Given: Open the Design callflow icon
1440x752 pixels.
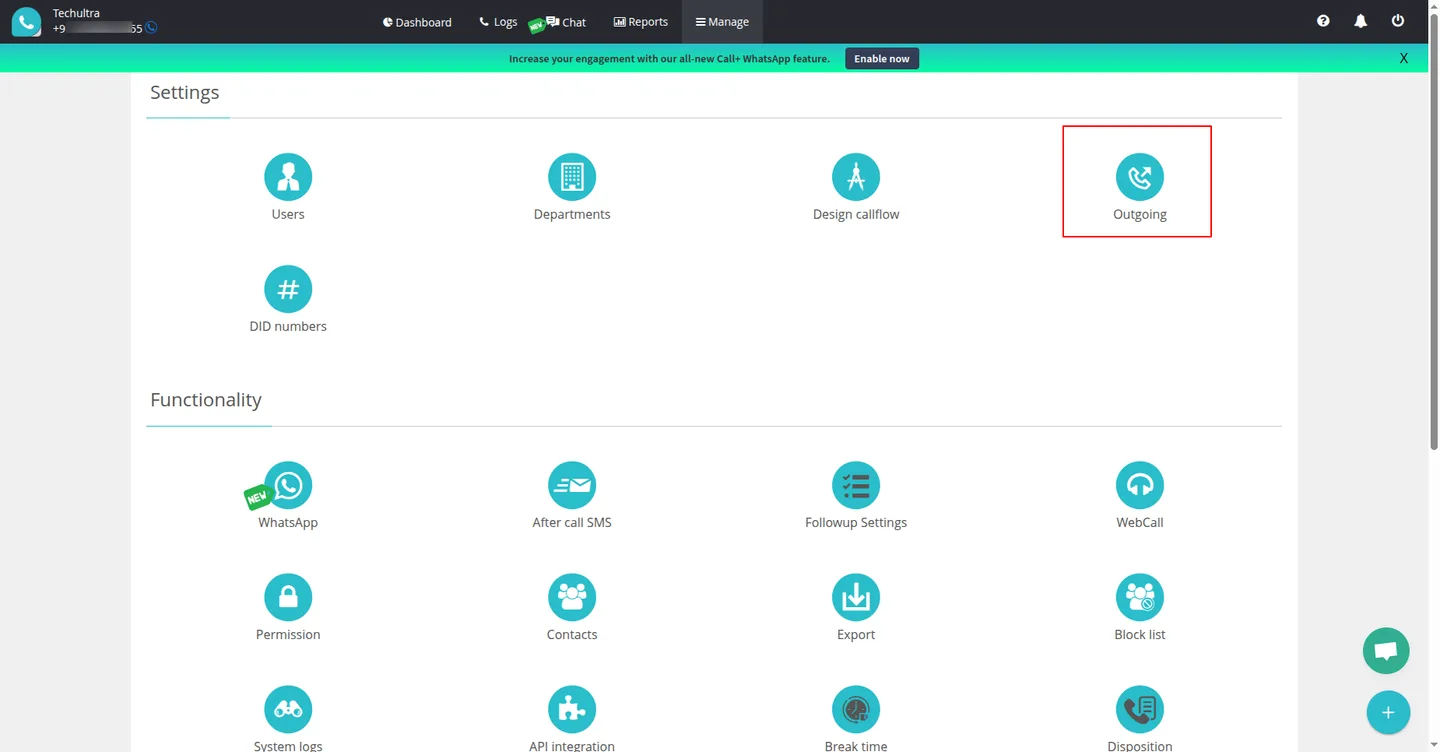Looking at the screenshot, I should tap(856, 177).
